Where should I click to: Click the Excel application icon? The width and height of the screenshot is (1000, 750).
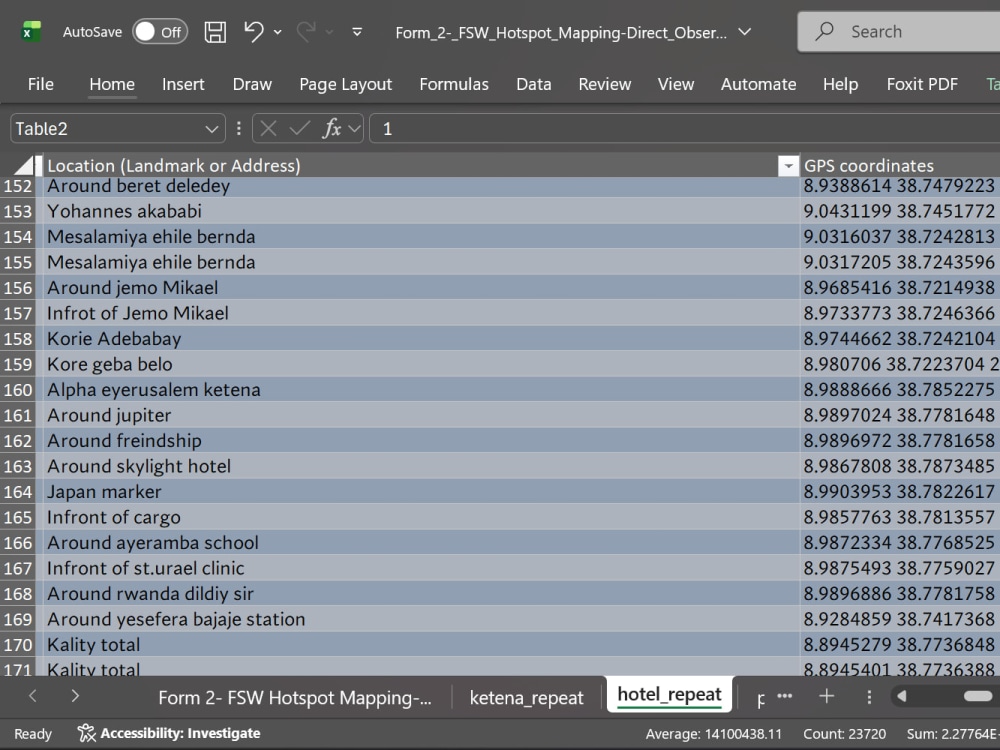click(x=31, y=31)
